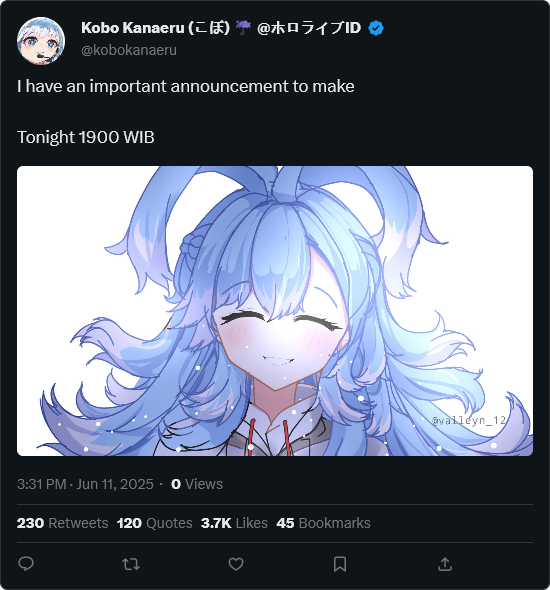Open Kobo Kanaeru's round profile avatar
550x590 pixels.
pyautogui.click(x=41, y=41)
